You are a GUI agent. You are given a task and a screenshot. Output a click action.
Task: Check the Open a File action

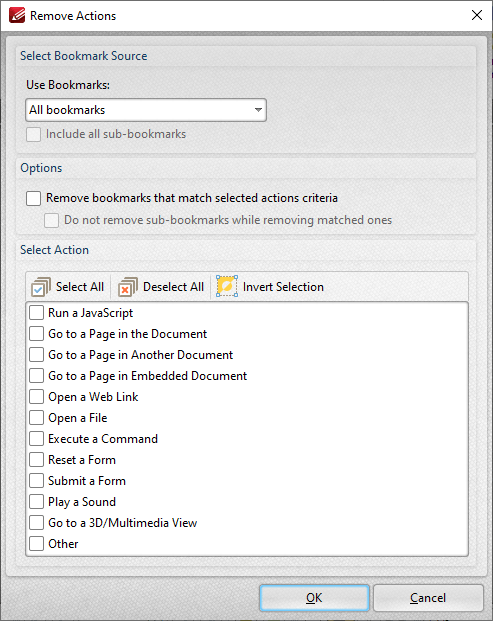(x=36, y=418)
